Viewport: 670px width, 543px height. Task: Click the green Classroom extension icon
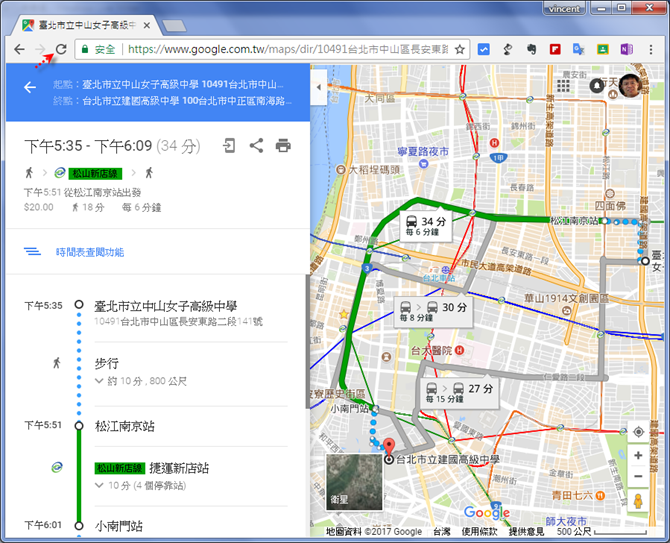(x=602, y=50)
